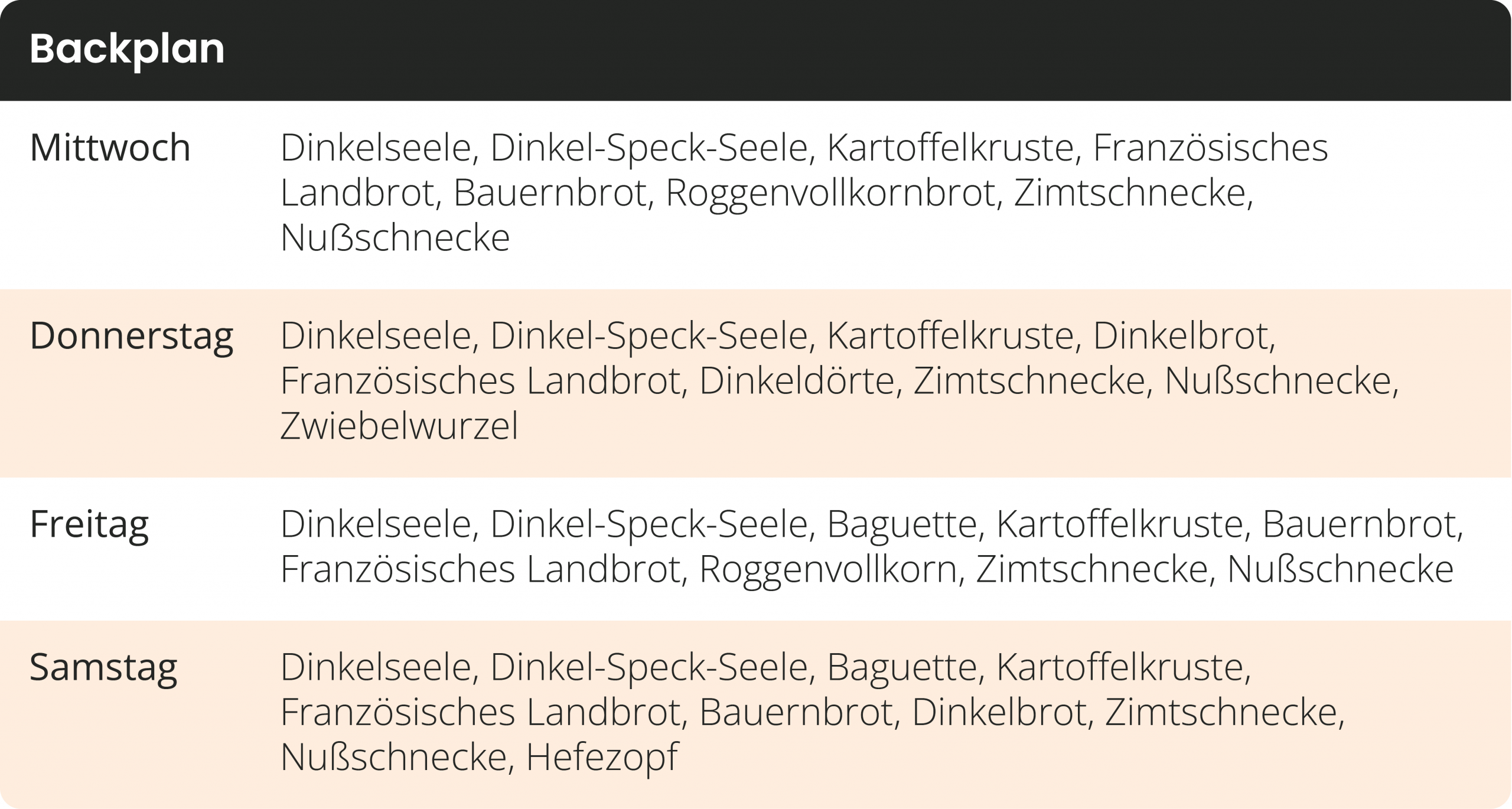The image size is (1512, 809).
Task: Click Hefezopf in the Samstag row
Action: coord(601,757)
